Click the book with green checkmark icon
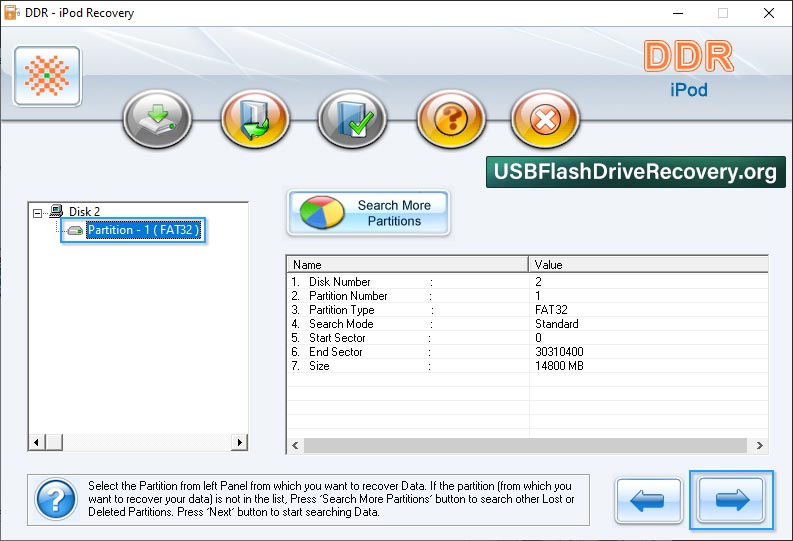The width and height of the screenshot is (793, 541). pyautogui.click(x=352, y=119)
